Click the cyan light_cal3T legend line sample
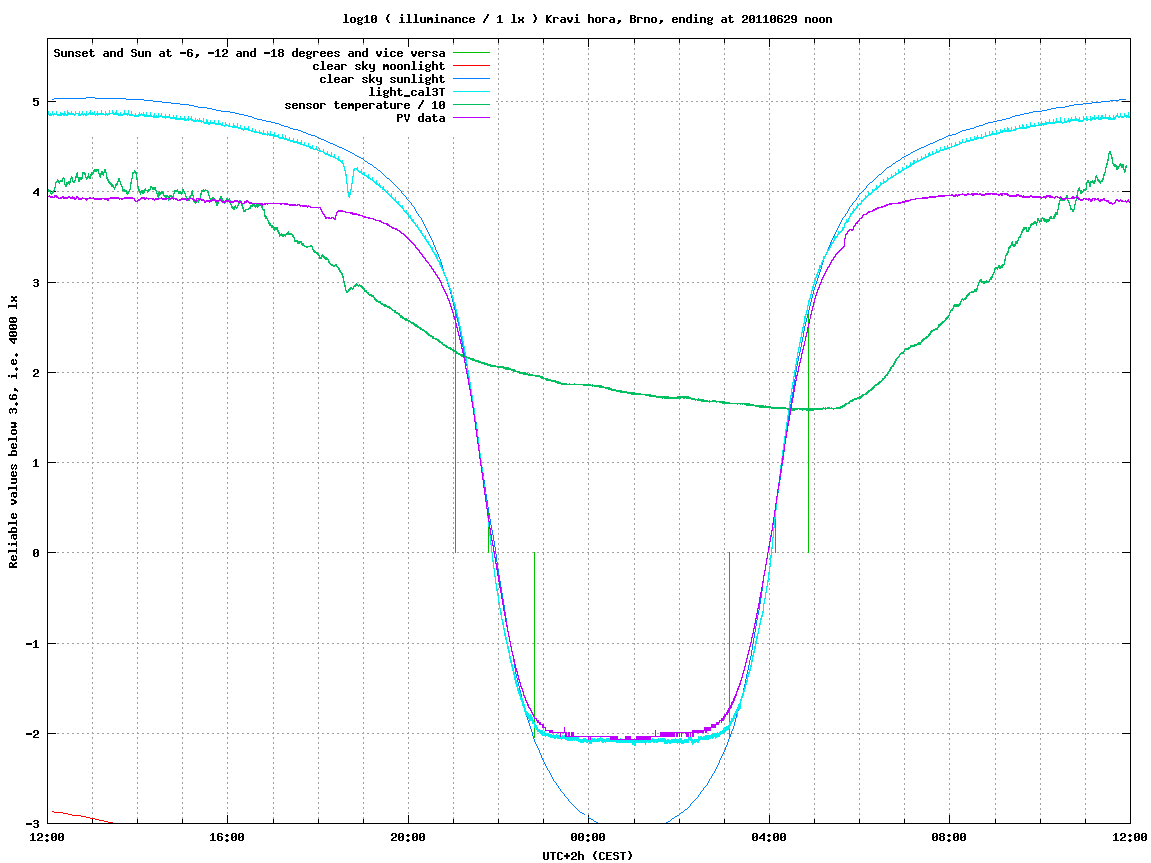1151x863 pixels. tap(471, 92)
